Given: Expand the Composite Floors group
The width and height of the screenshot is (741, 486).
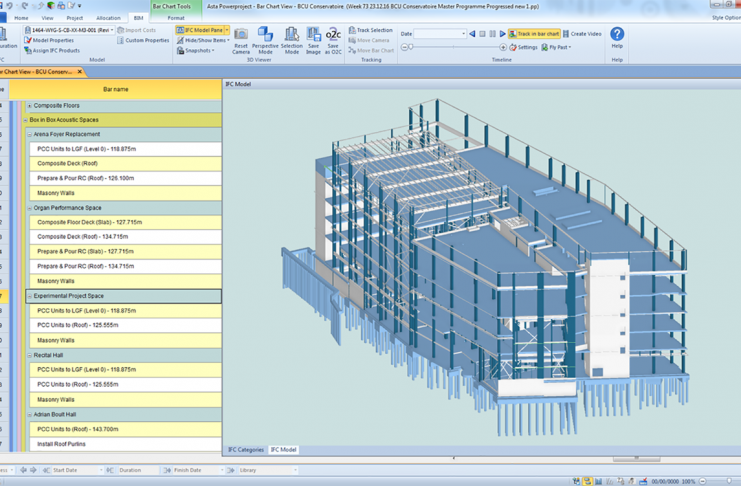Looking at the screenshot, I should (30, 106).
